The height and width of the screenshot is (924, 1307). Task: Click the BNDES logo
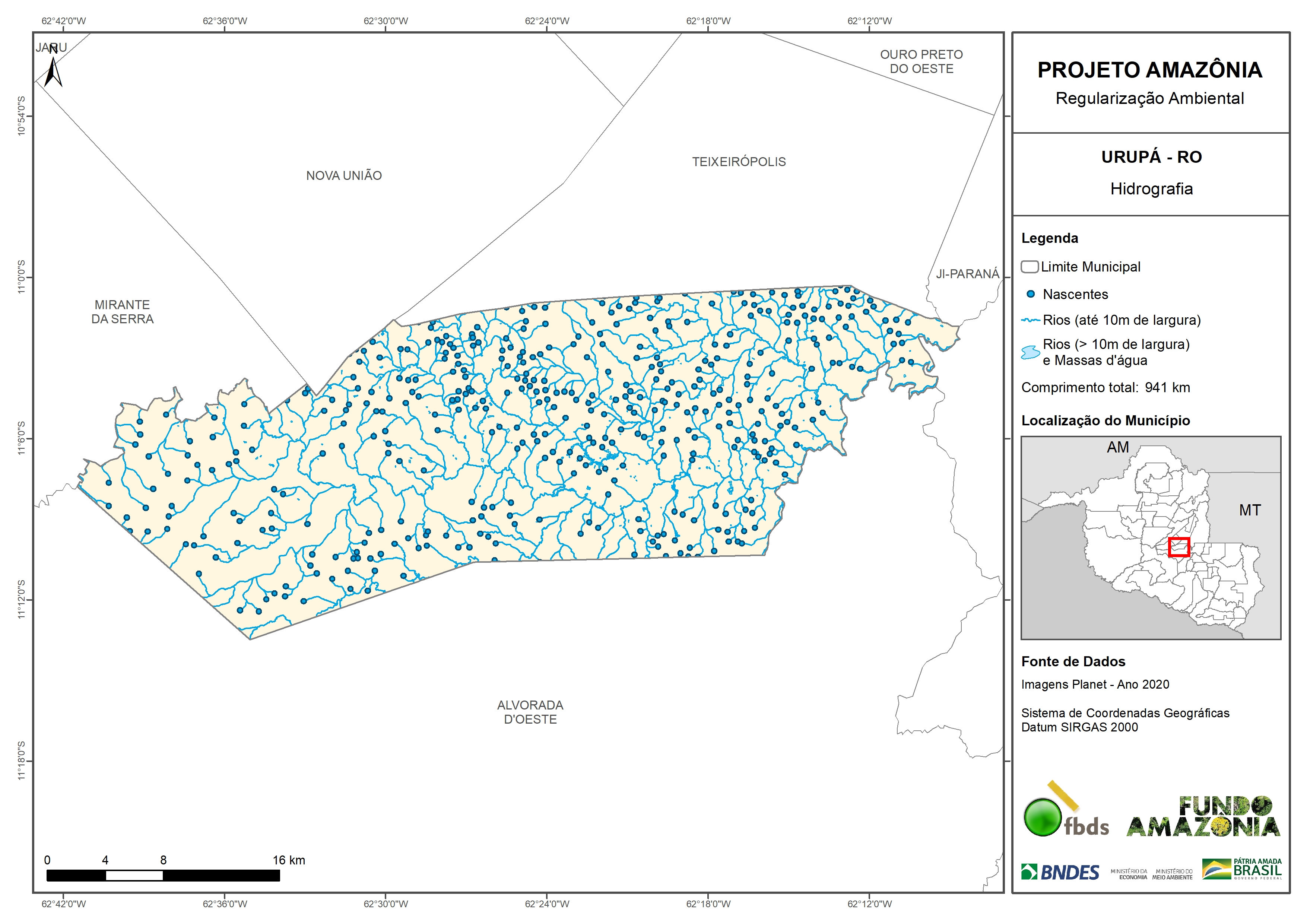1060,872
